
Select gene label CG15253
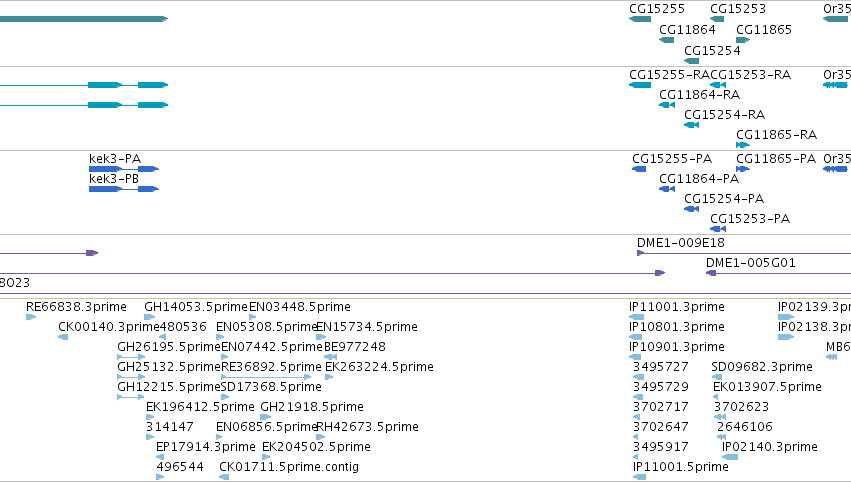click(738, 9)
